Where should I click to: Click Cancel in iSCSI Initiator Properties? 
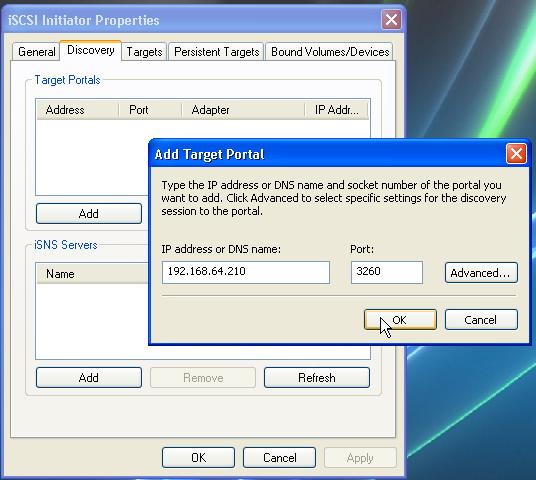[x=279, y=457]
